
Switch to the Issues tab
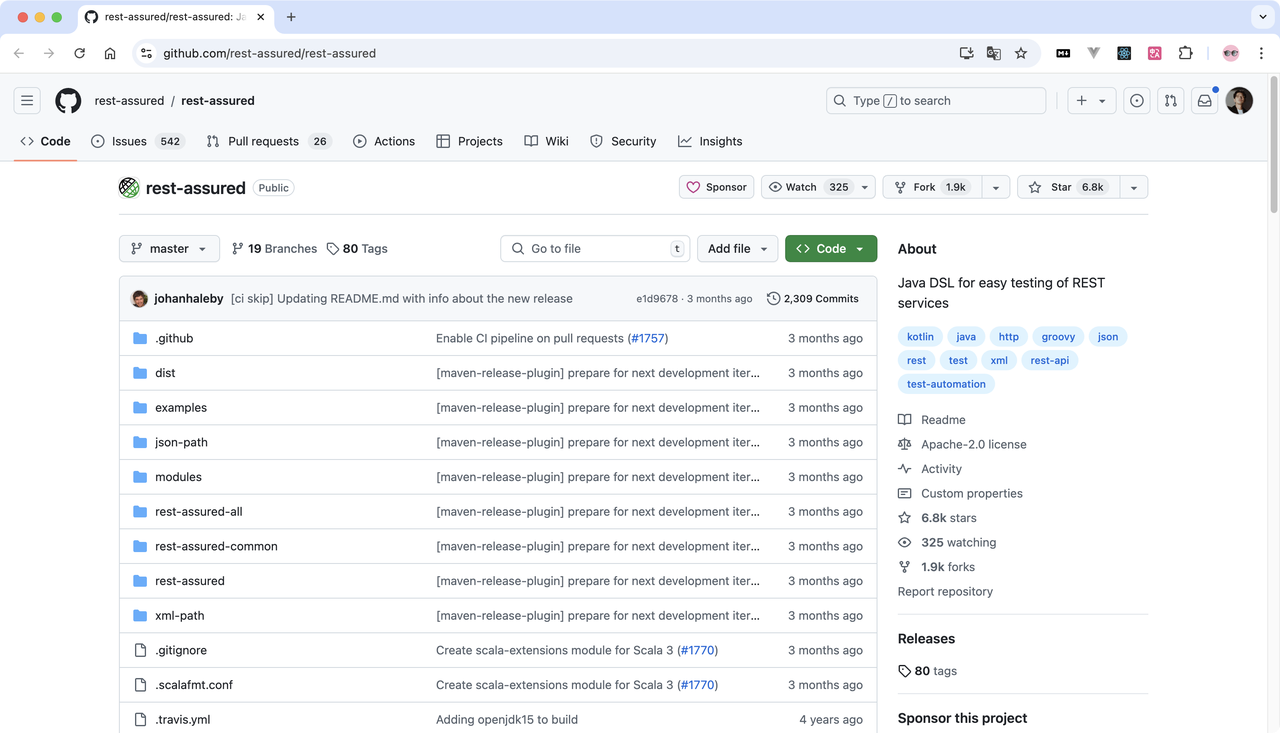coord(137,141)
